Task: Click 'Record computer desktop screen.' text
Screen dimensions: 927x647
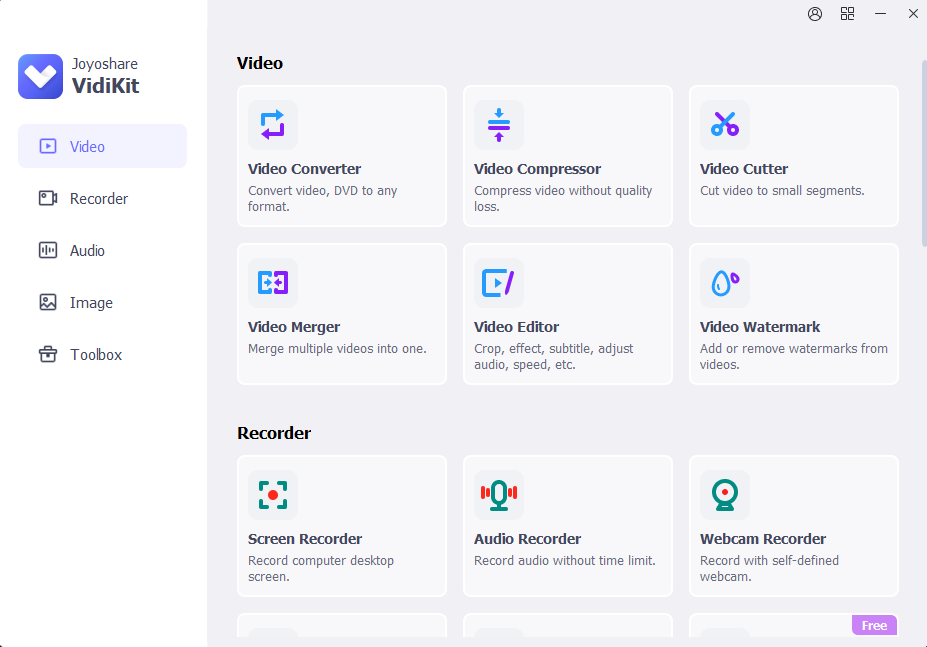Action: 321,568
